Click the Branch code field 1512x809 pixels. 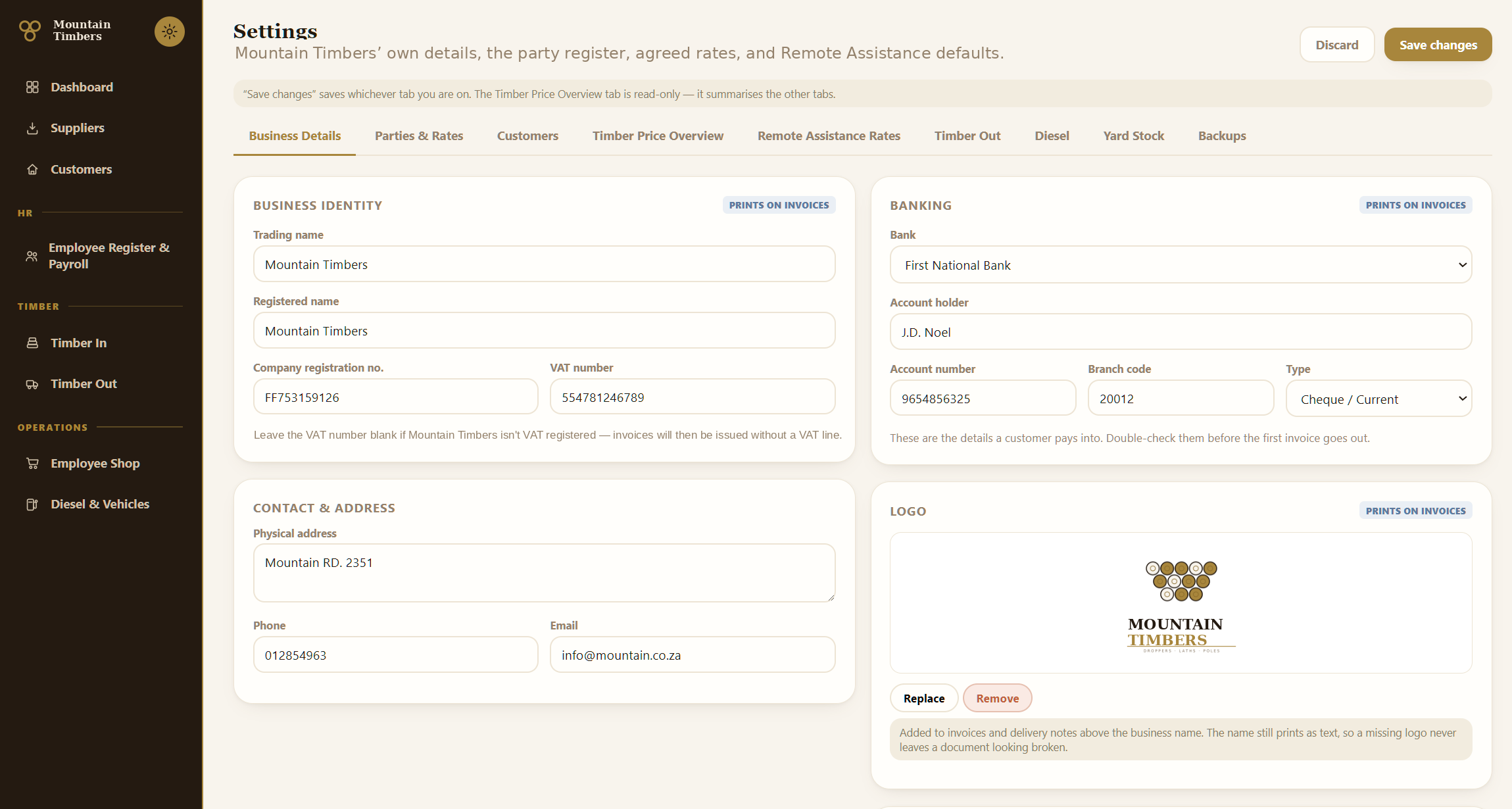pyautogui.click(x=1181, y=398)
